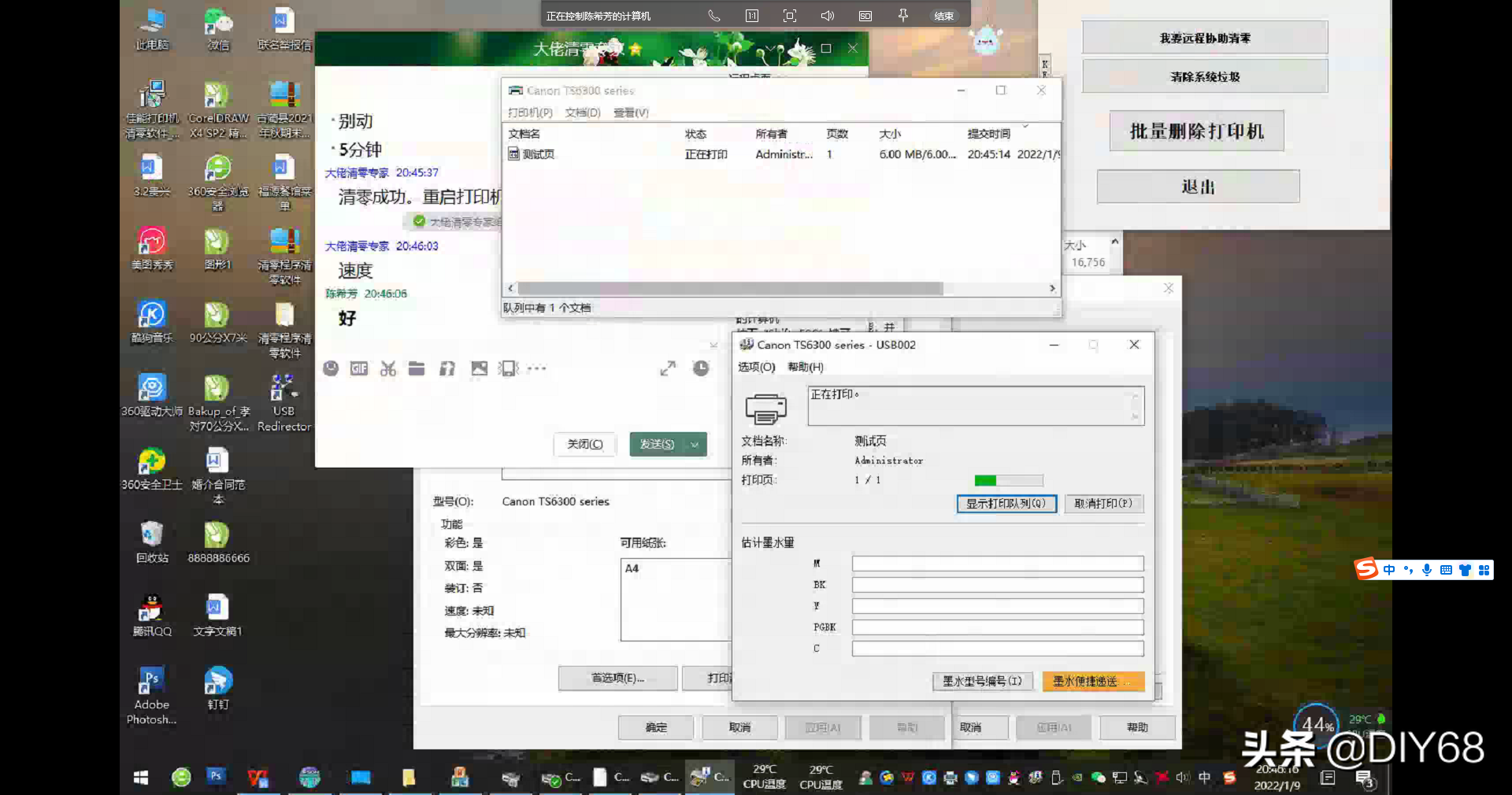Switch remote view to fullscreen icon

coord(790,16)
